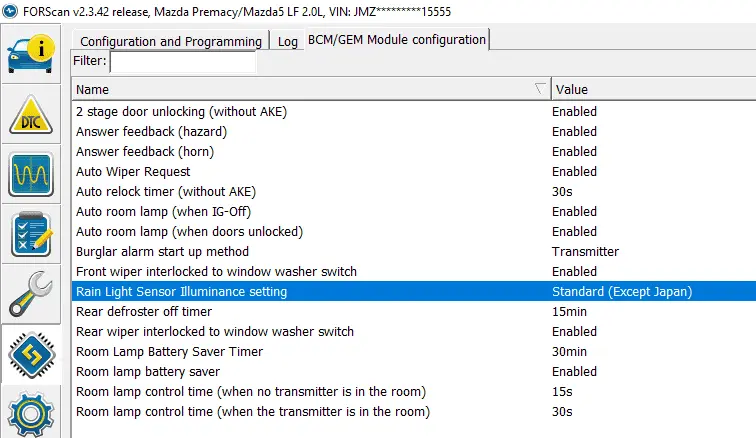Image resolution: width=756 pixels, height=438 pixels.
Task: Sort by the Name column header
Action: (300, 89)
